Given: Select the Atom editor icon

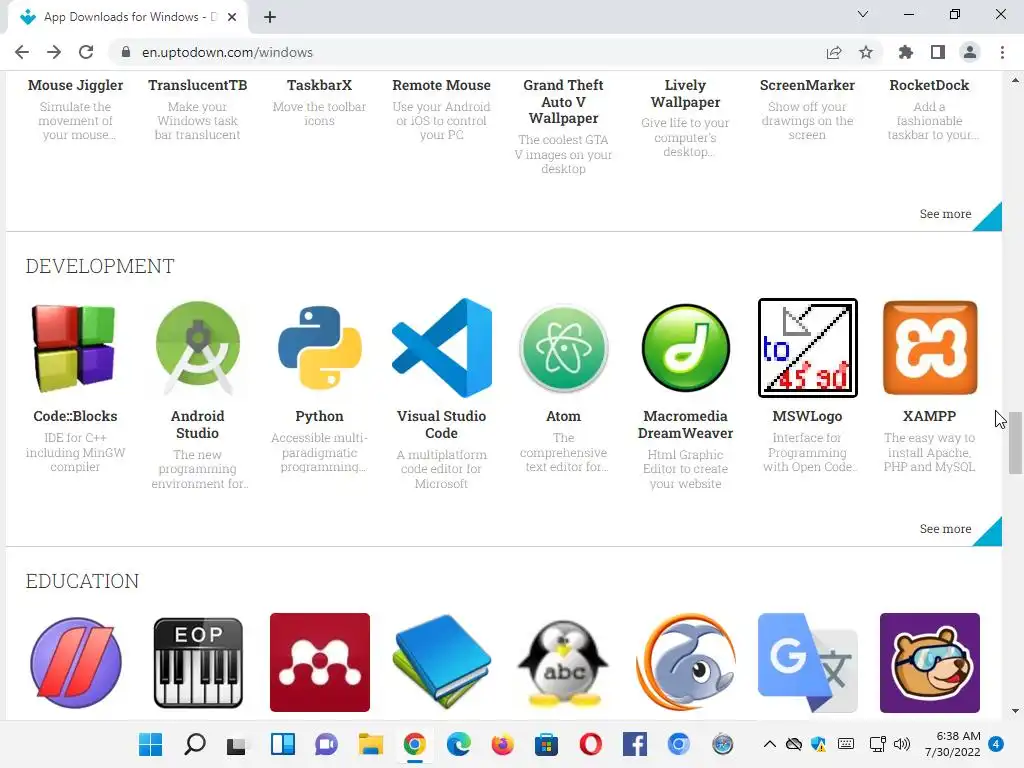Looking at the screenshot, I should (564, 347).
